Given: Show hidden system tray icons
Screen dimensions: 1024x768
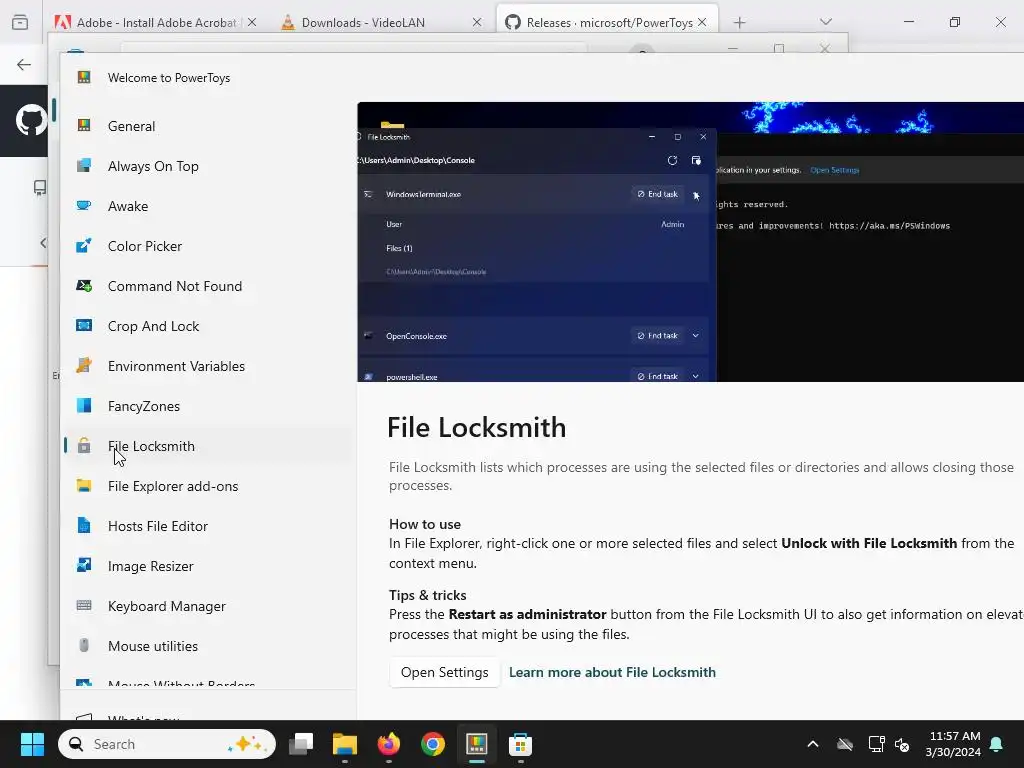Looking at the screenshot, I should (813, 744).
